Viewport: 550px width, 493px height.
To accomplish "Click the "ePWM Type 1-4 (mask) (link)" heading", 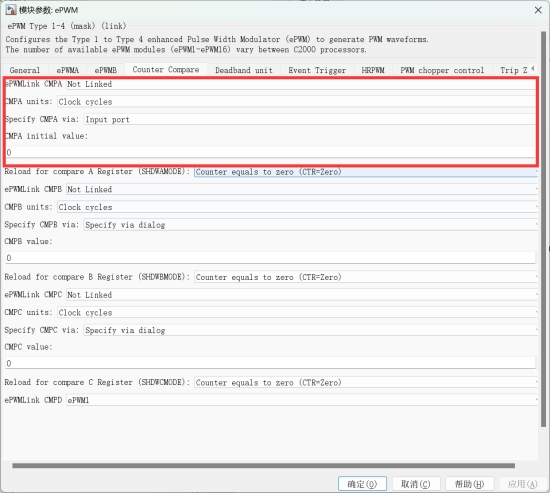I will [67, 26].
